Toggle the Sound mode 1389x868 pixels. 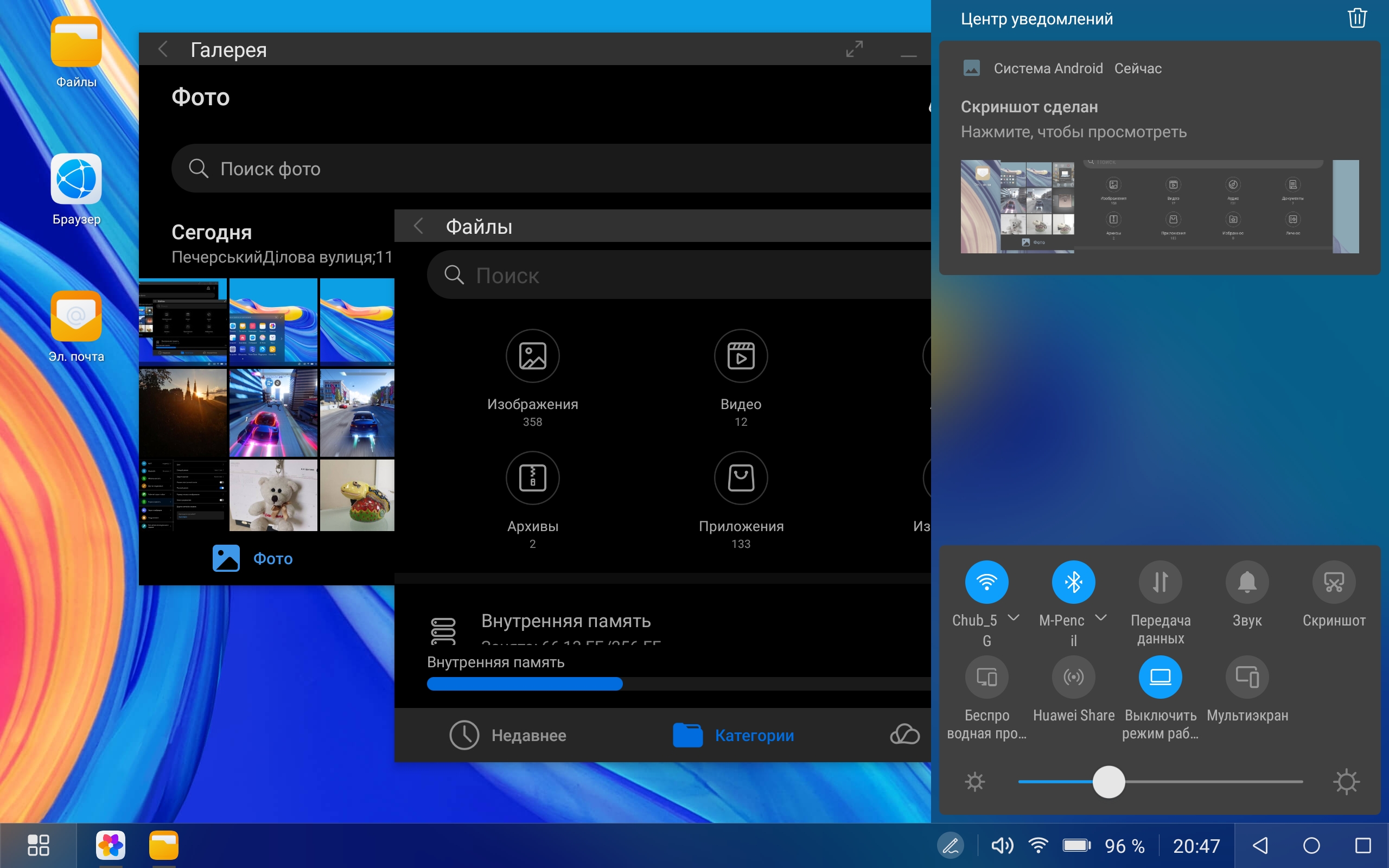[1247, 582]
